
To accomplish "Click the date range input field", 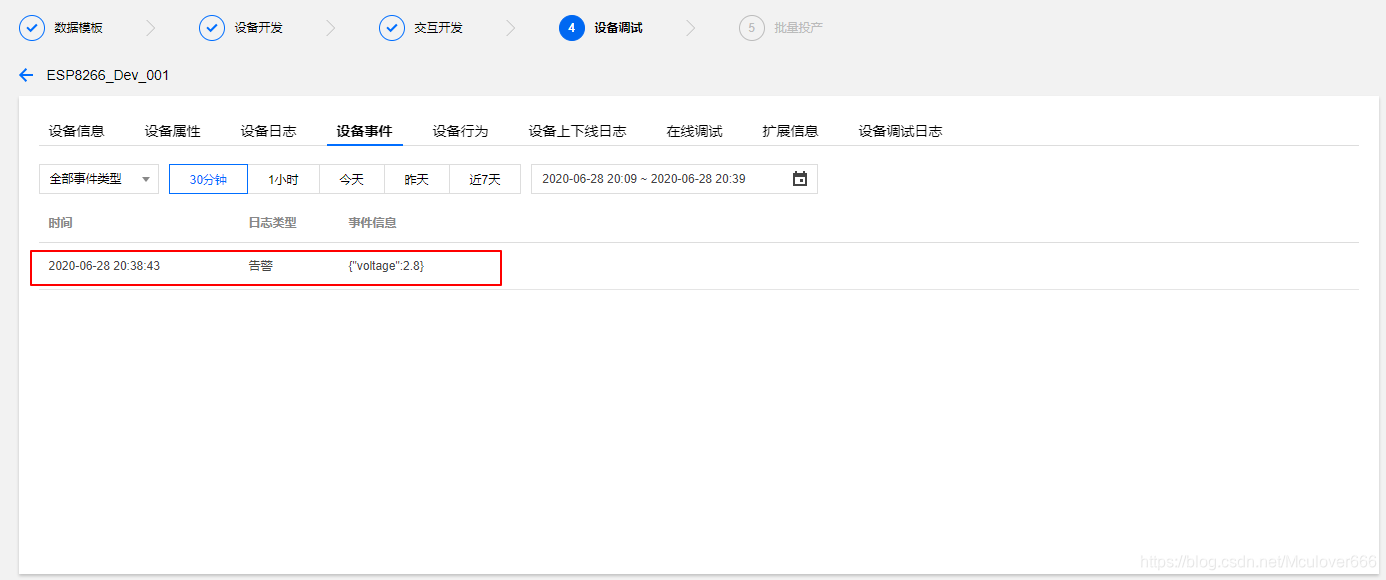I will coord(674,179).
